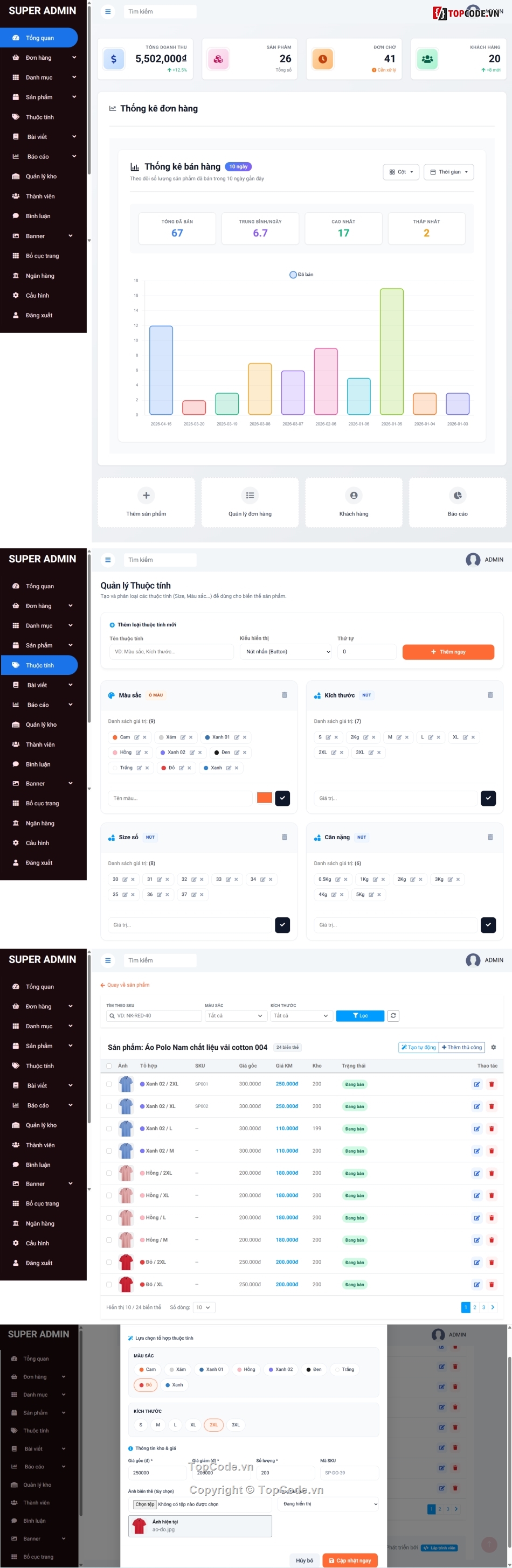
Task: Delete the Kích thước attribute card
Action: (x=490, y=694)
